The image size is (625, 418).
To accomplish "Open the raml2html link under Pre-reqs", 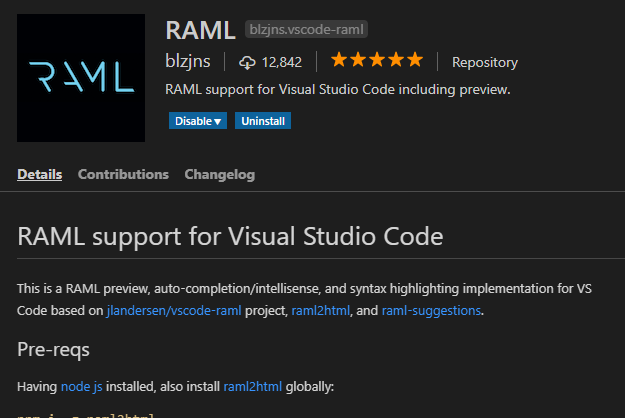I will [x=253, y=387].
